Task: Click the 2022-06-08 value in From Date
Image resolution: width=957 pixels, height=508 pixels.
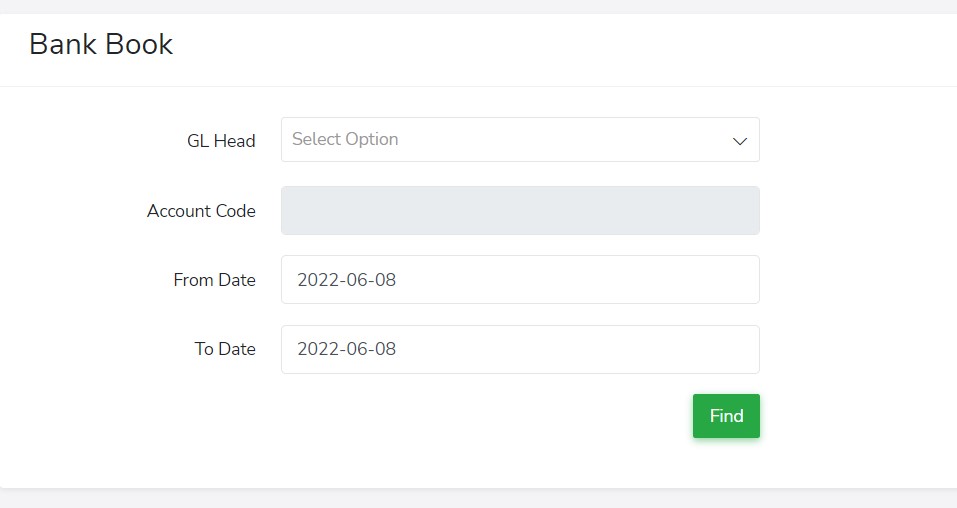Action: point(346,280)
